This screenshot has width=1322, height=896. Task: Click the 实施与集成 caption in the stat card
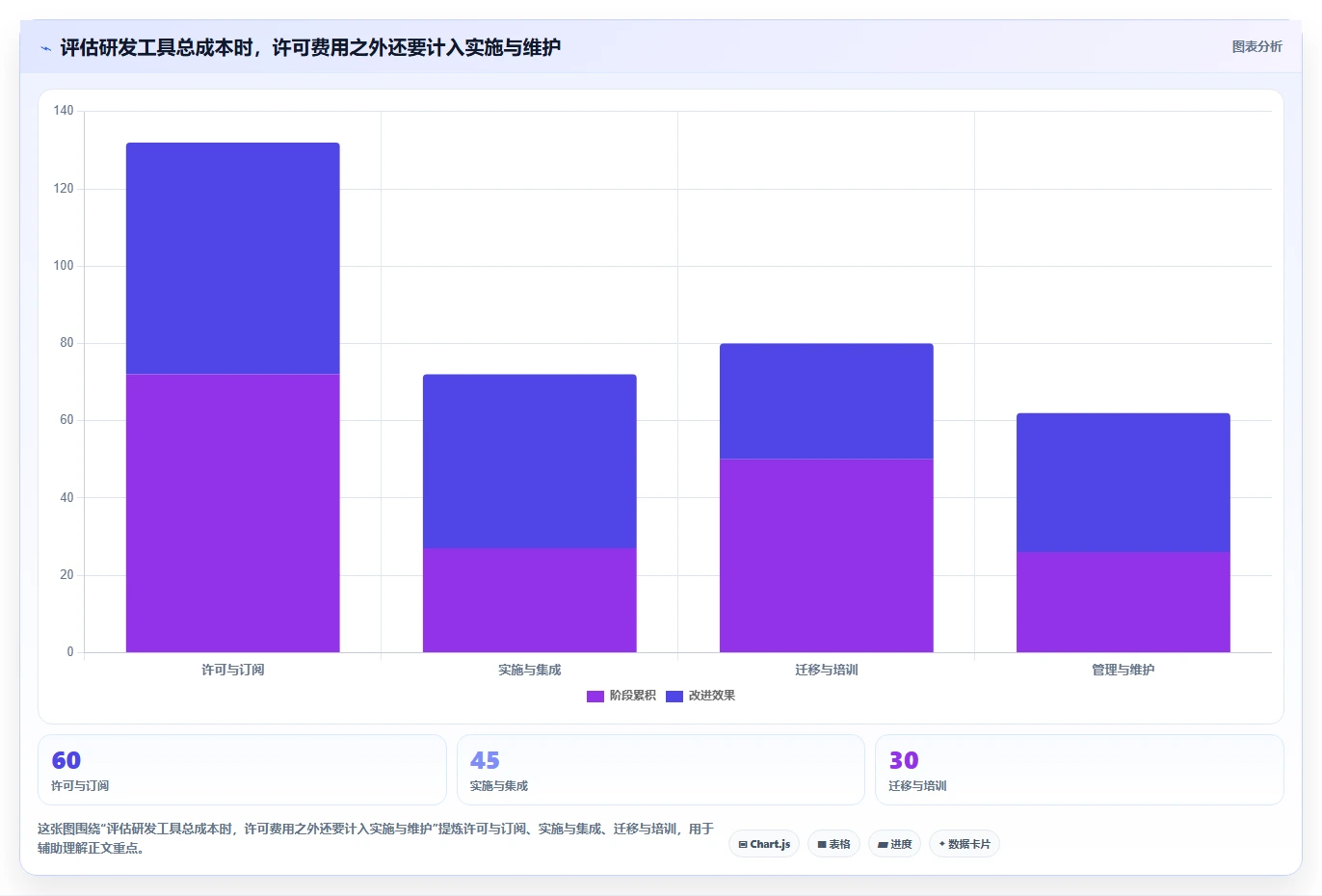click(x=499, y=786)
